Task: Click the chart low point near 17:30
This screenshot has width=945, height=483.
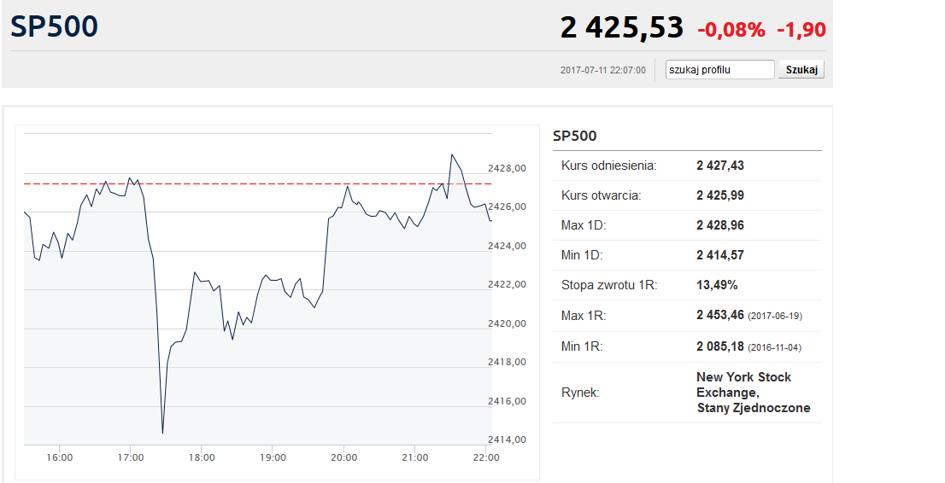Action: 163,432
